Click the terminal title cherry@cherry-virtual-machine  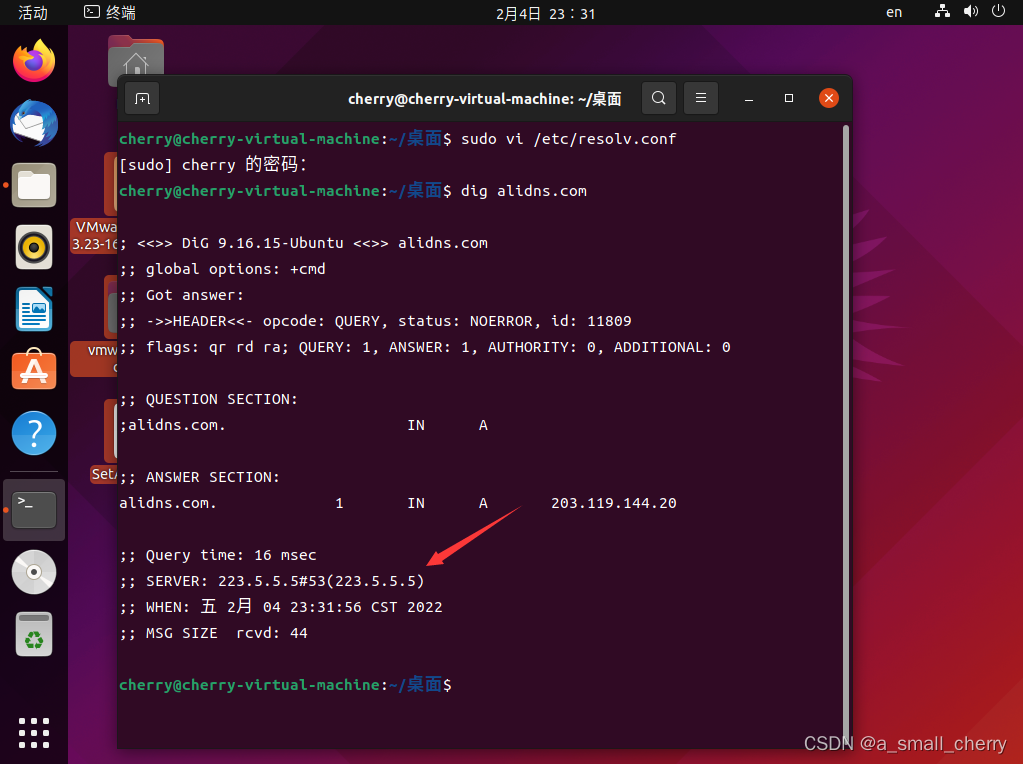484,99
